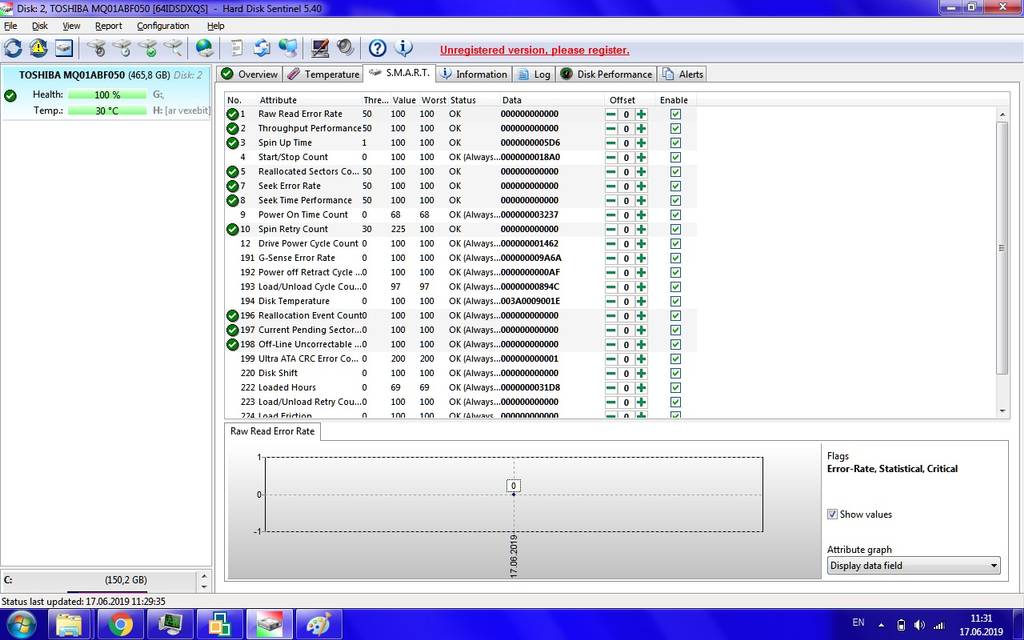Image resolution: width=1024 pixels, height=640 pixels.
Task: Click the disk with clock-arrow test icon
Action: [97, 48]
